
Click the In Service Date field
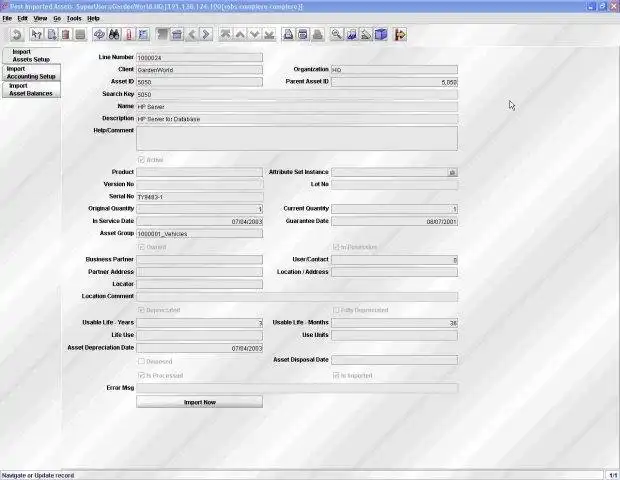[x=199, y=221]
